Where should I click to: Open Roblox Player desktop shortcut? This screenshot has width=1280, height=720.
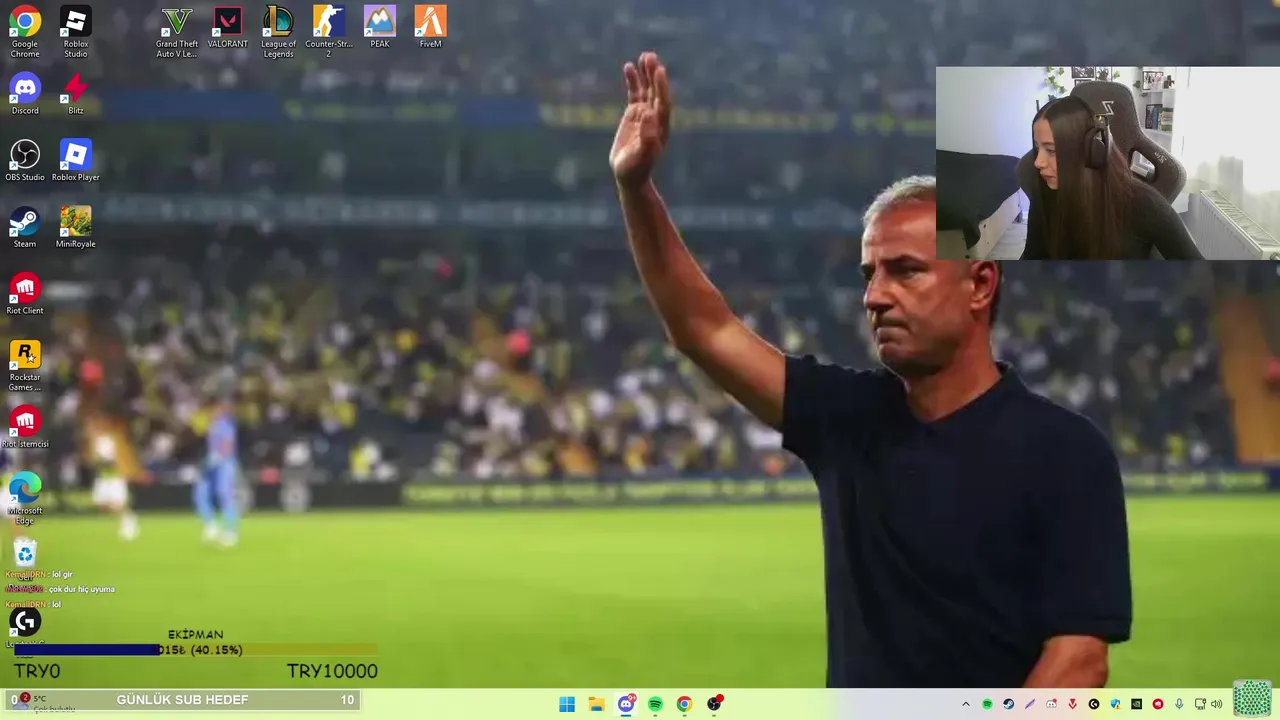[x=75, y=161]
